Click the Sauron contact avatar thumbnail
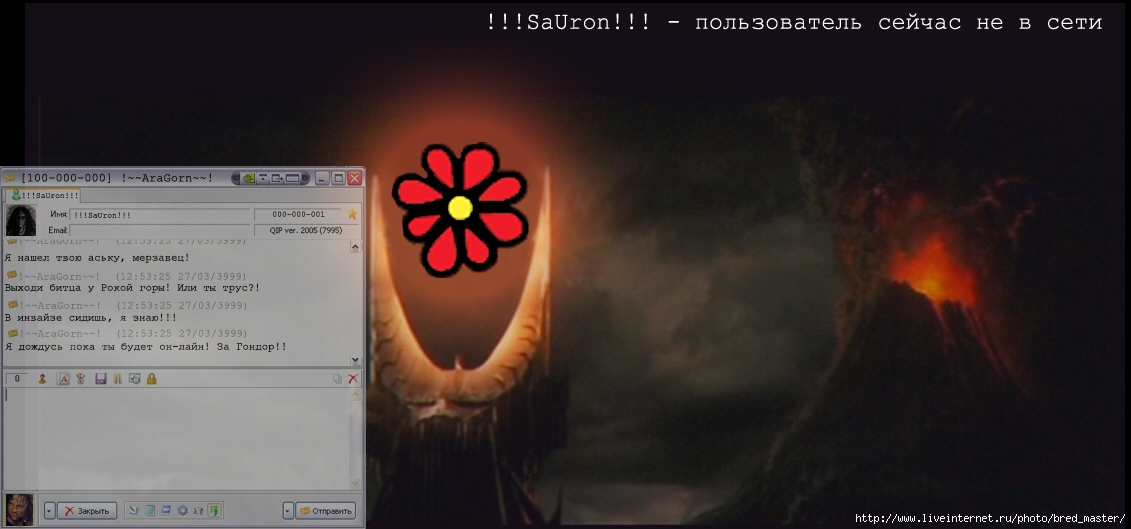This screenshot has width=1131, height=529. (21, 221)
